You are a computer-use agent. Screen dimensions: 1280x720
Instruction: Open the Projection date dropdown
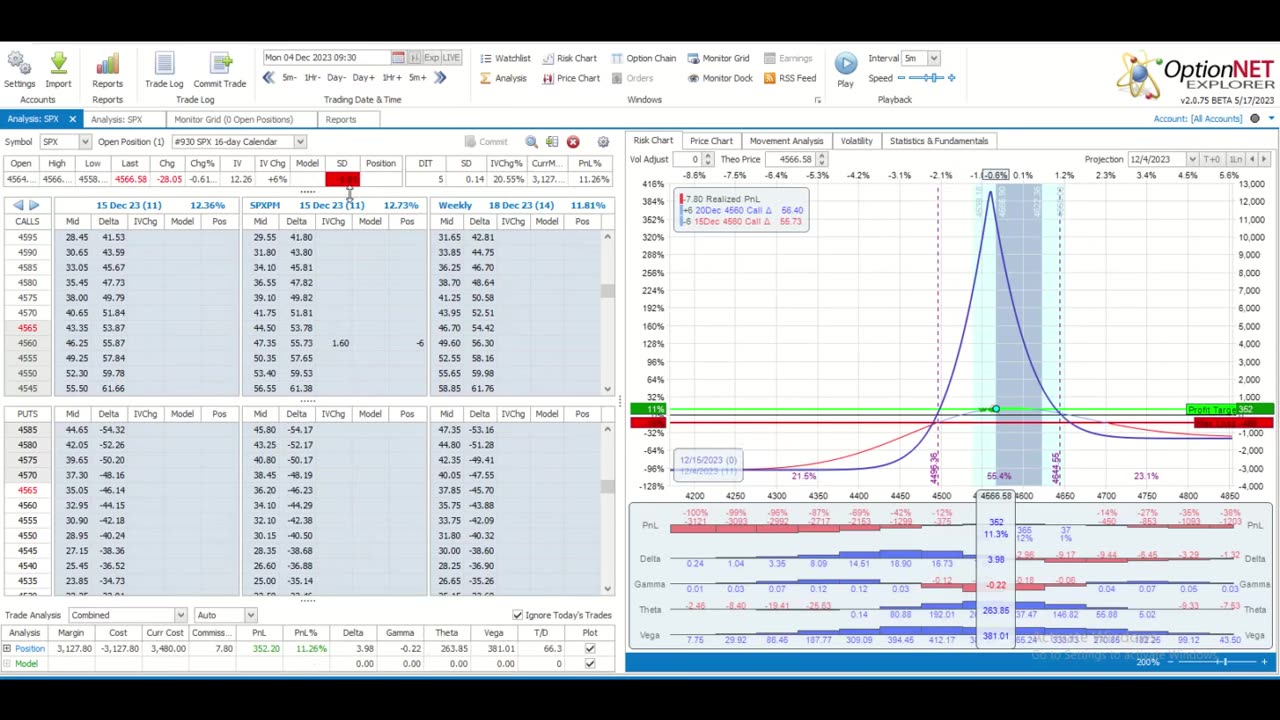coord(1192,160)
